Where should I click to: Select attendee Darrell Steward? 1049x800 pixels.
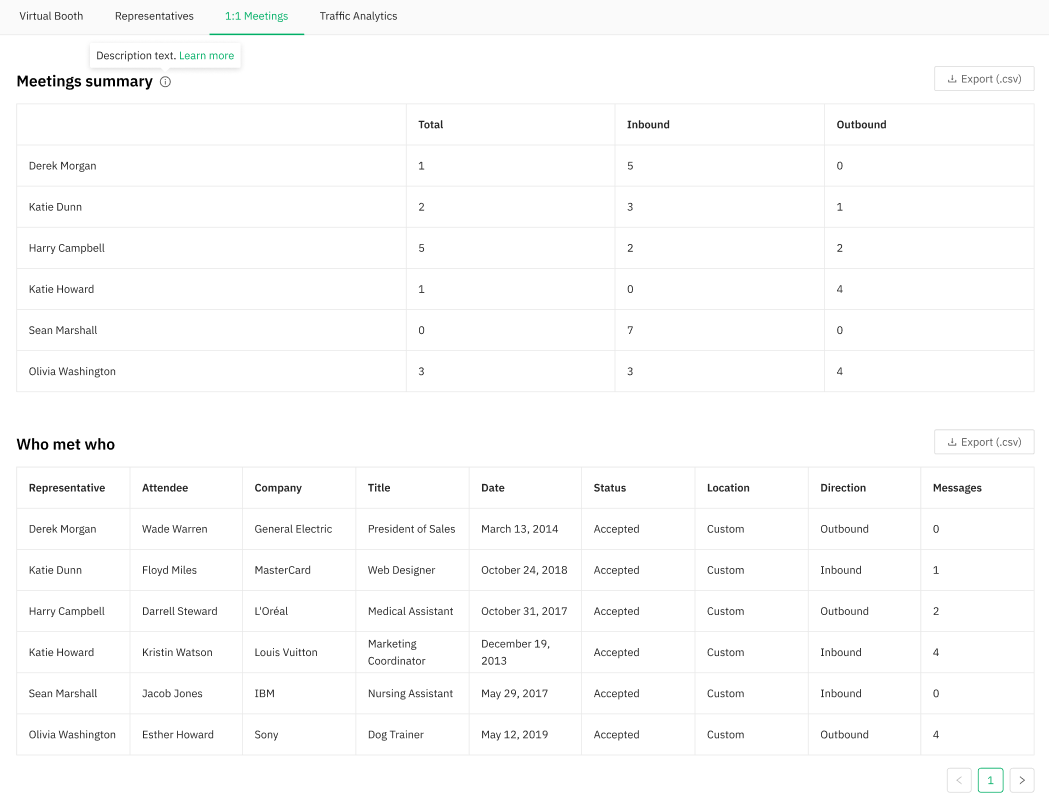tap(179, 611)
